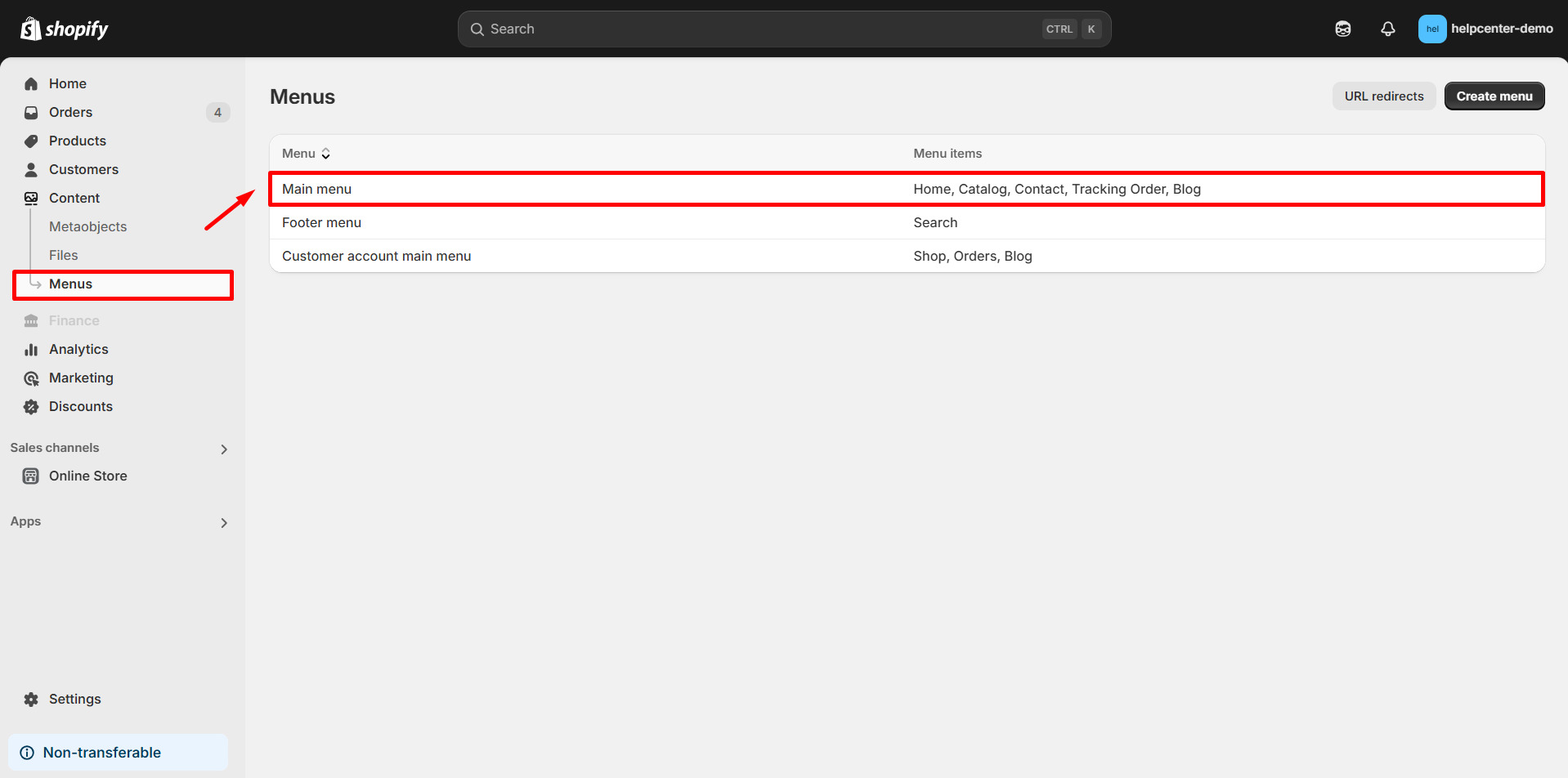1568x778 pixels.
Task: Open the Marketing section
Action: (81, 378)
